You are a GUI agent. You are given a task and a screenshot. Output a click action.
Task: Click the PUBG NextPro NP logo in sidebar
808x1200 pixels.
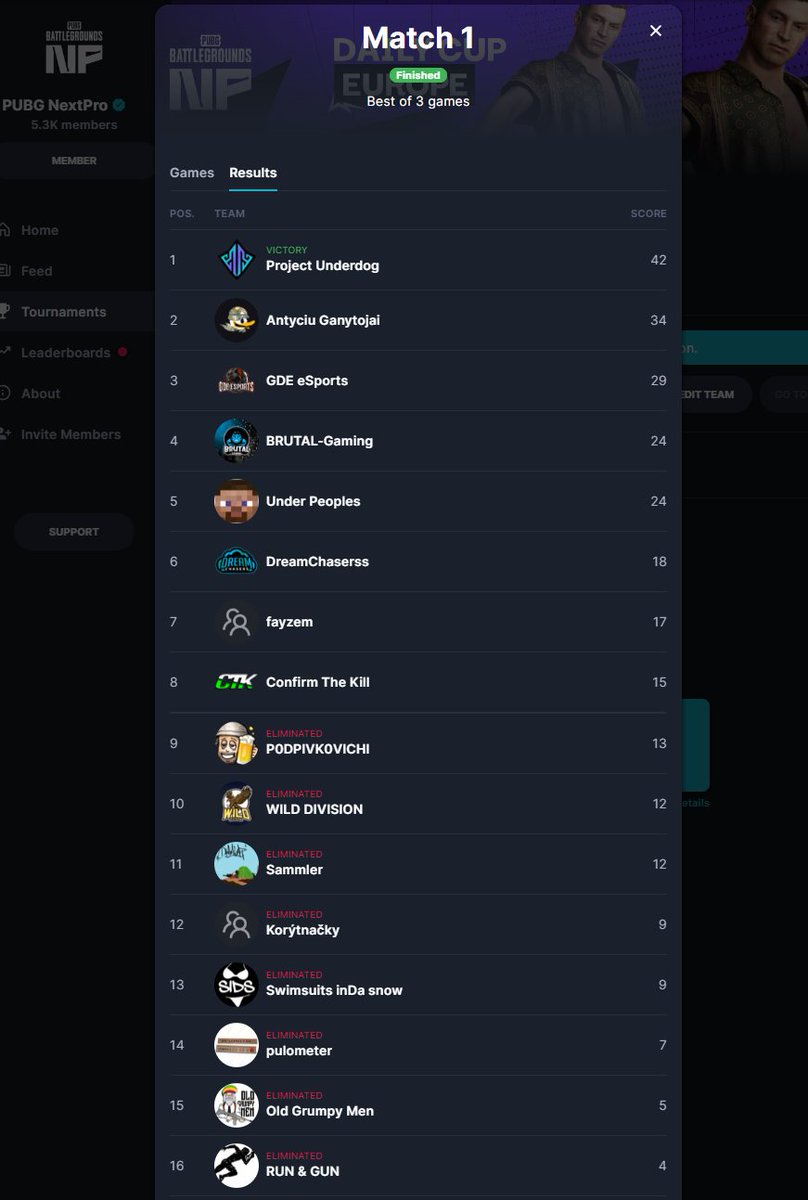click(74, 47)
